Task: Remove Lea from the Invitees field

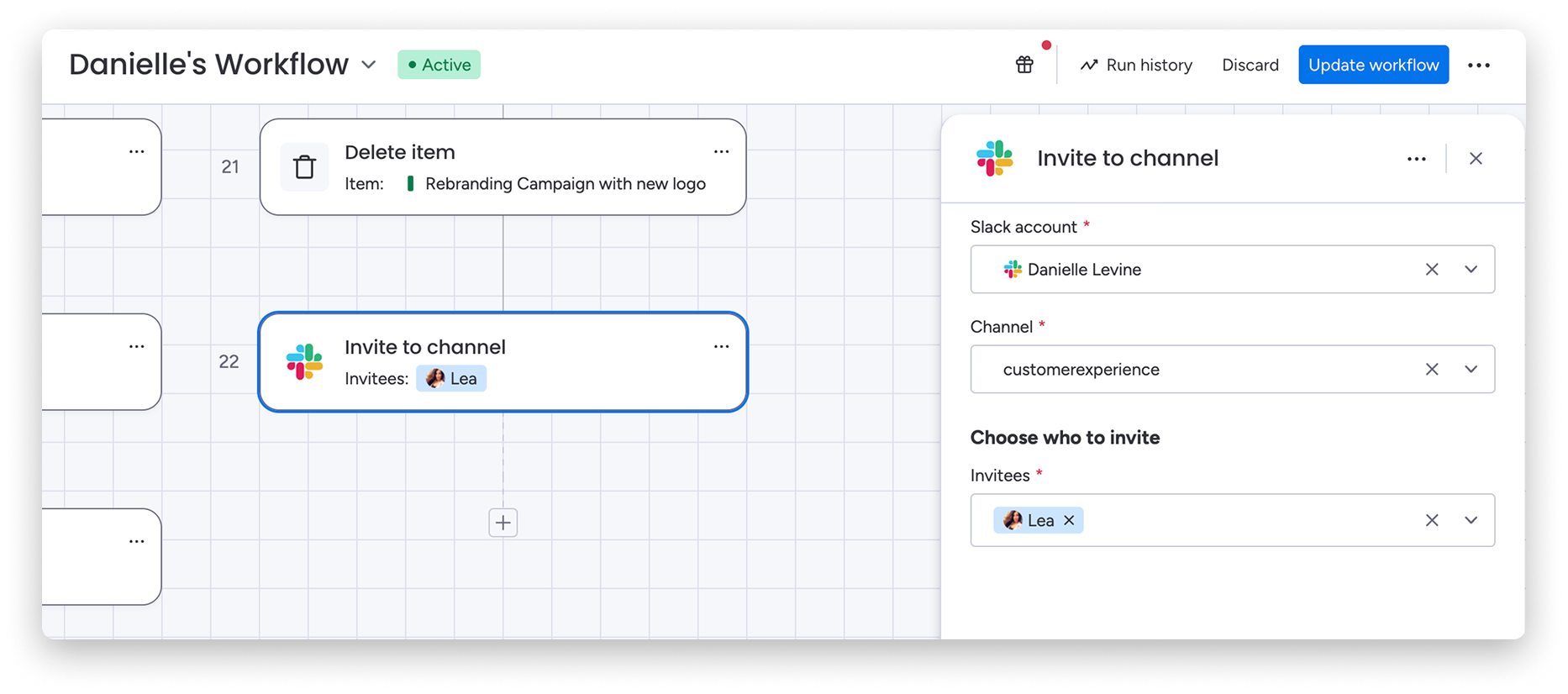Action: pyautogui.click(x=1069, y=521)
